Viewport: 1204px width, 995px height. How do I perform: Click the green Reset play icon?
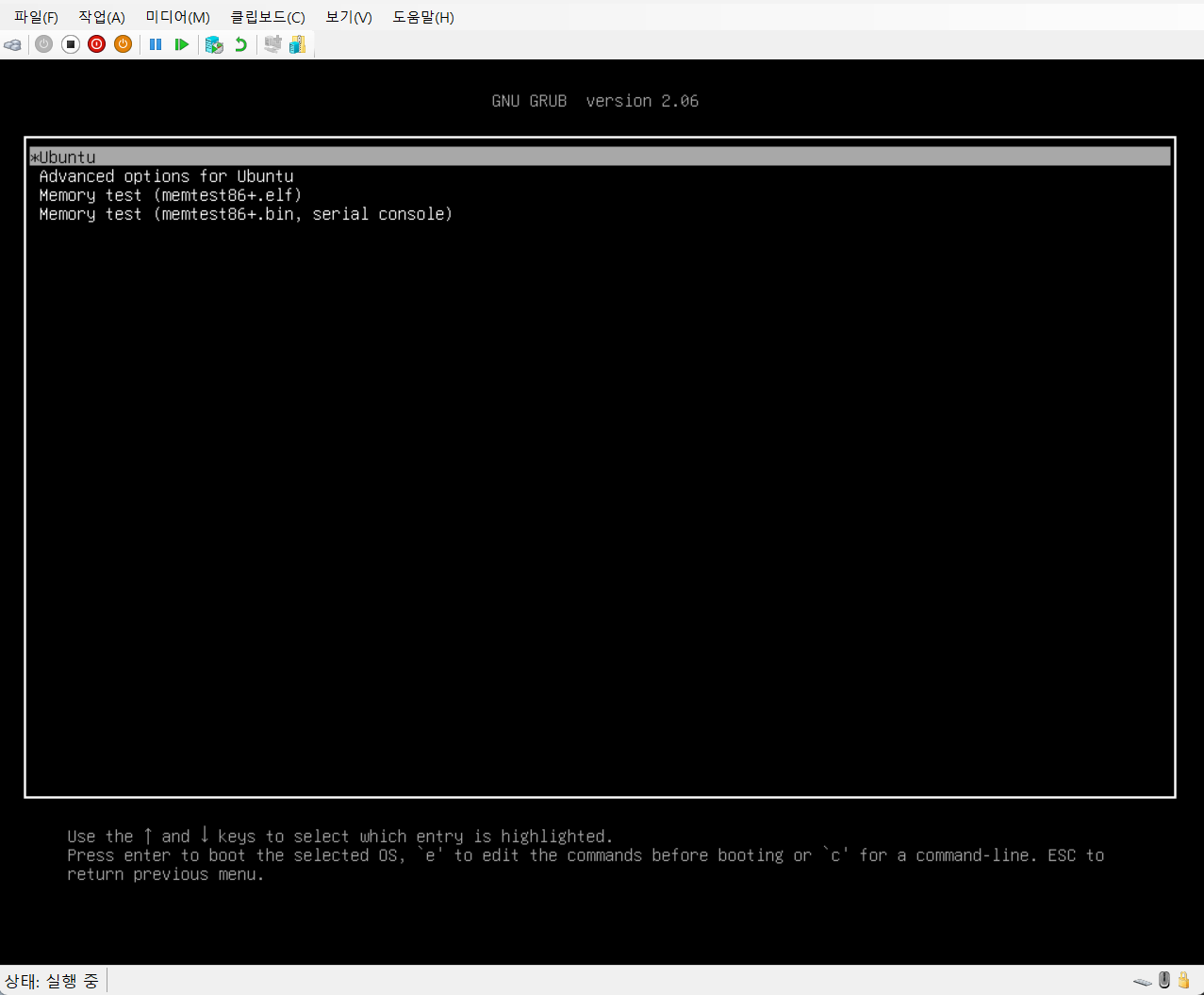click(x=182, y=44)
